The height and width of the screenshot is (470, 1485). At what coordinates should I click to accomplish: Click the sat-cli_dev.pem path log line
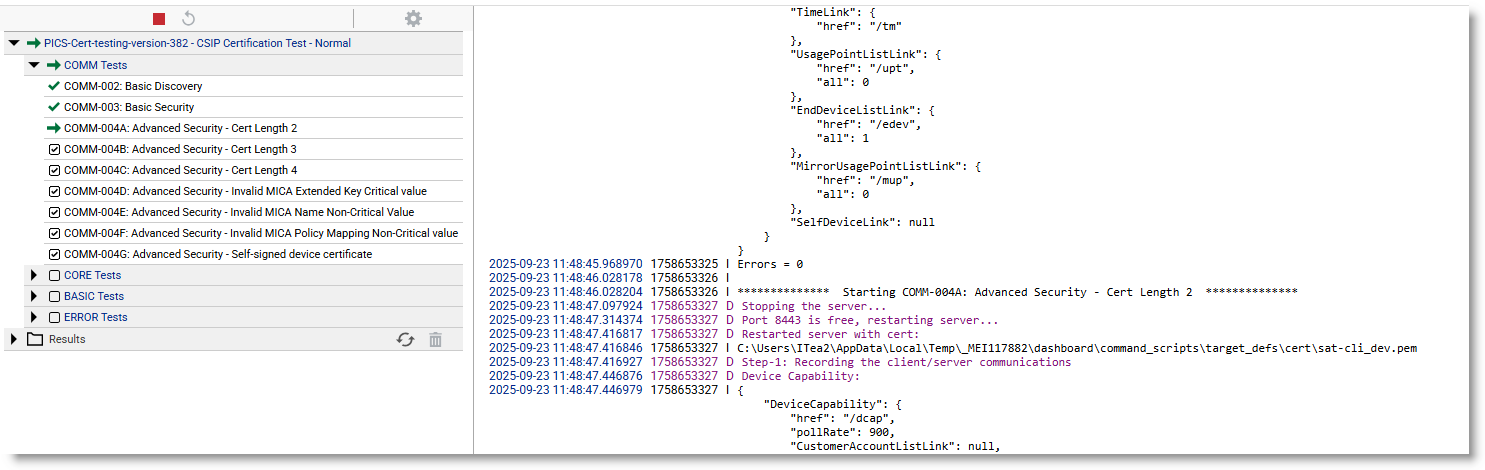pos(1077,348)
